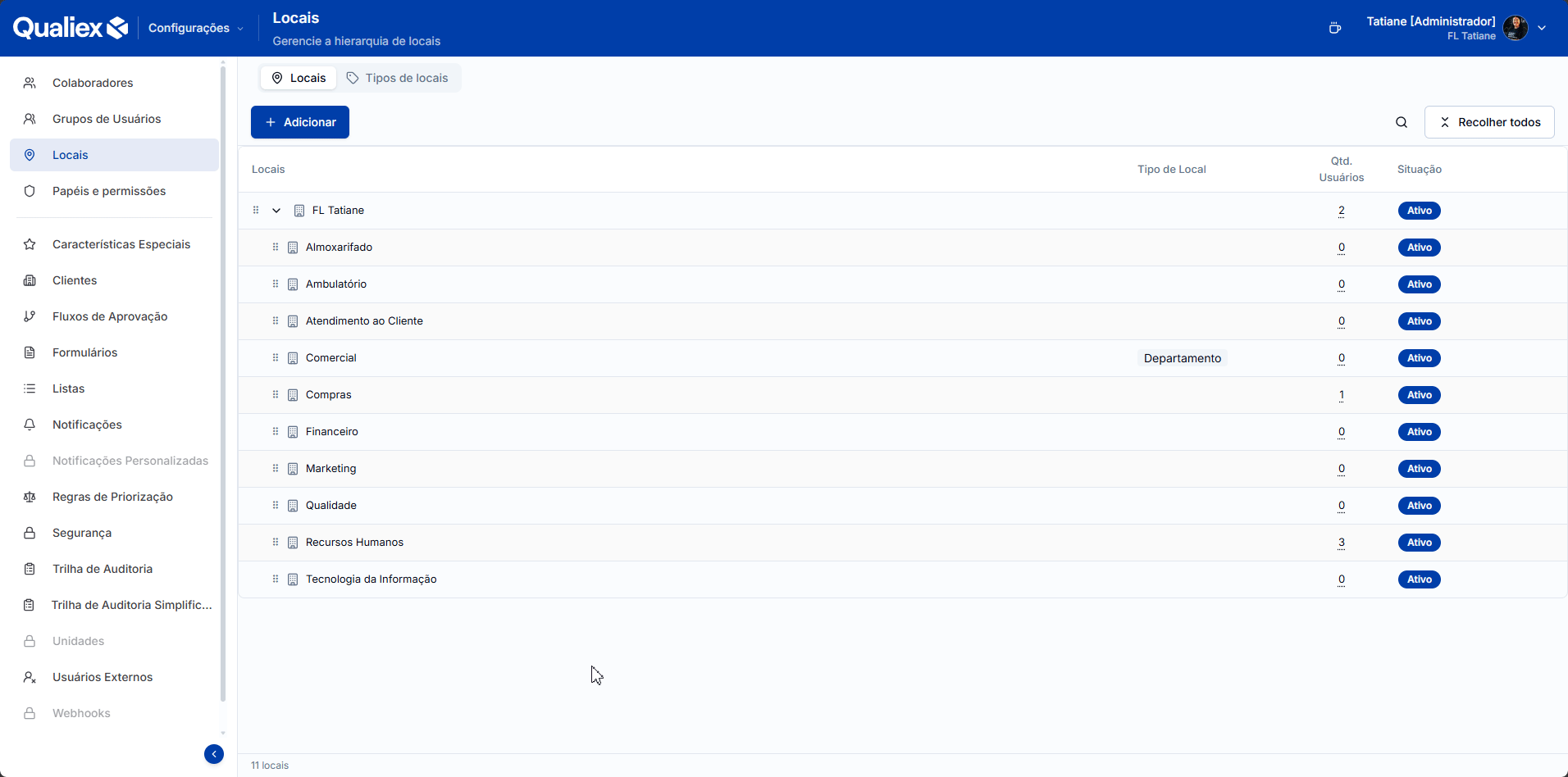The image size is (1568, 777).
Task: Click the clipboard icon for Trilha de Auditoria
Action: tap(30, 569)
